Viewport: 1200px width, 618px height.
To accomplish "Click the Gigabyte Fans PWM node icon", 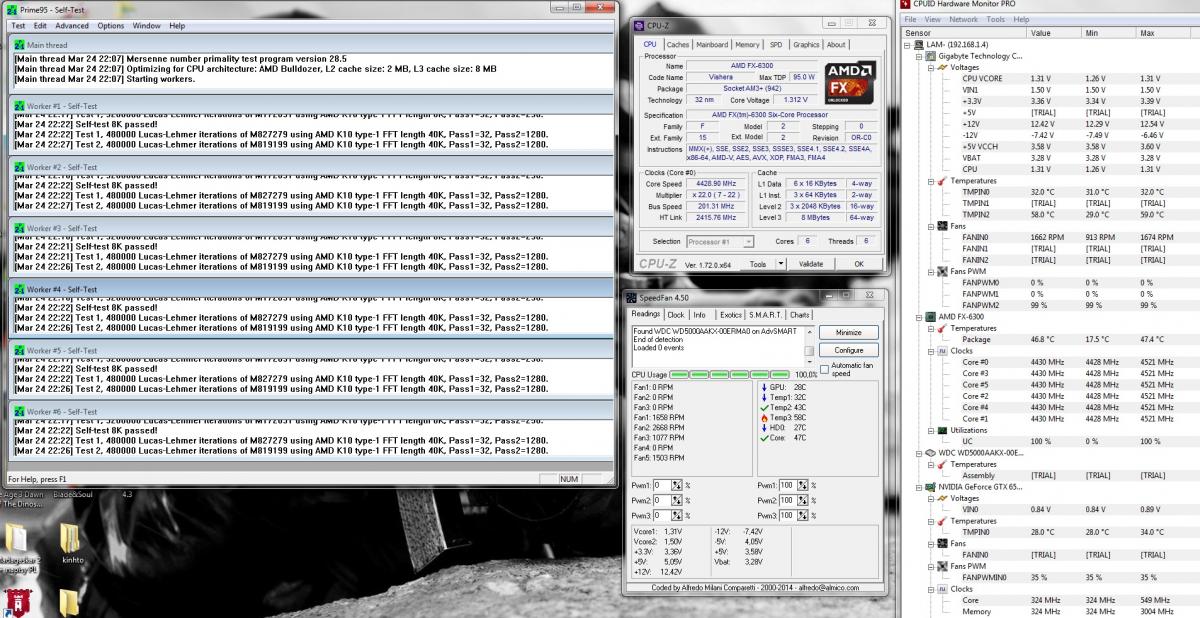I will (x=942, y=272).
